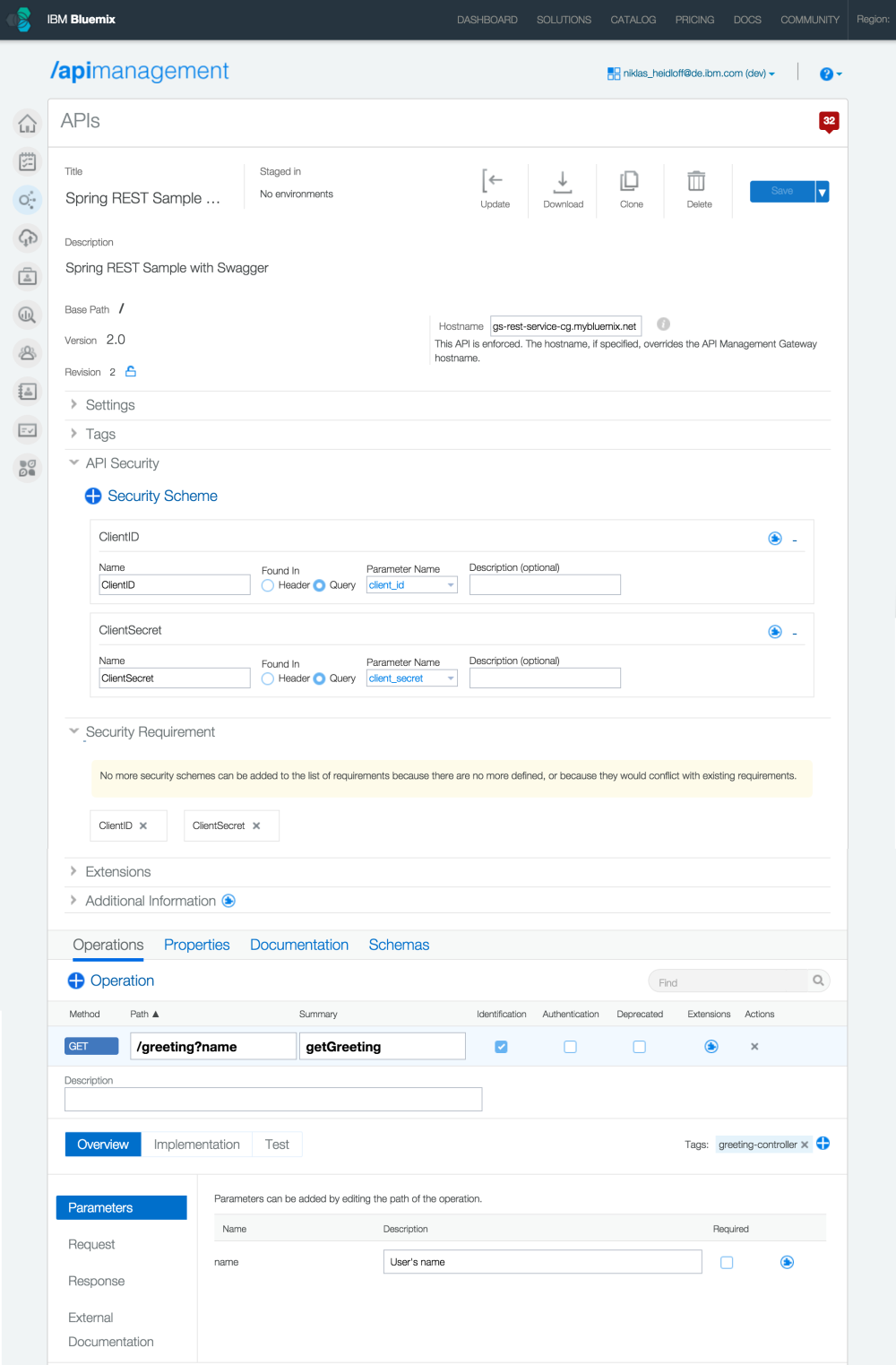The height and width of the screenshot is (1365, 896).
Task: Expand the Extensions section
Action: 73,871
